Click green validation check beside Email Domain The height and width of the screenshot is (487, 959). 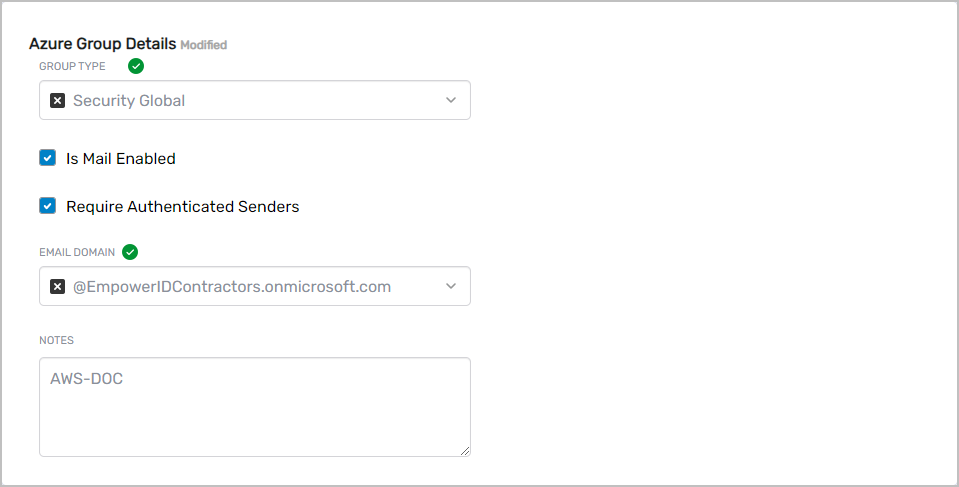coord(130,252)
